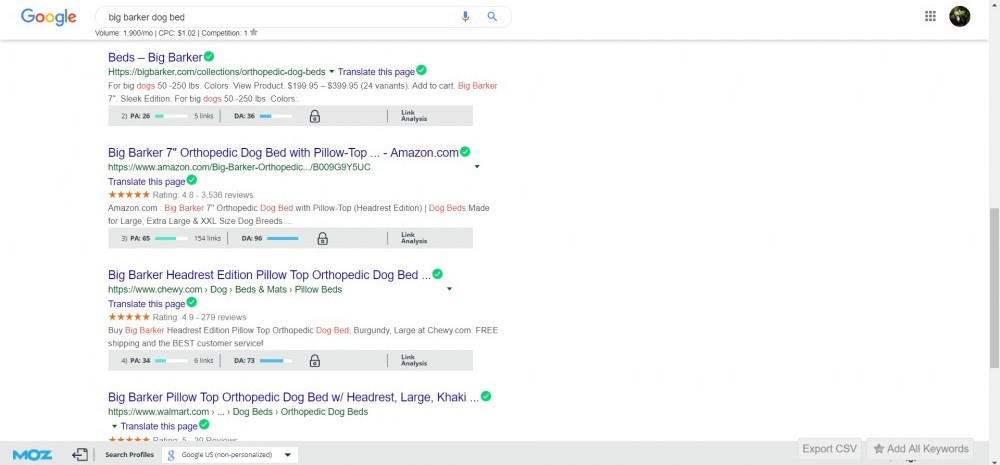Click "154 links" in Amazon Moz bar
Viewport: 1000px width, 465px height.
207,239
